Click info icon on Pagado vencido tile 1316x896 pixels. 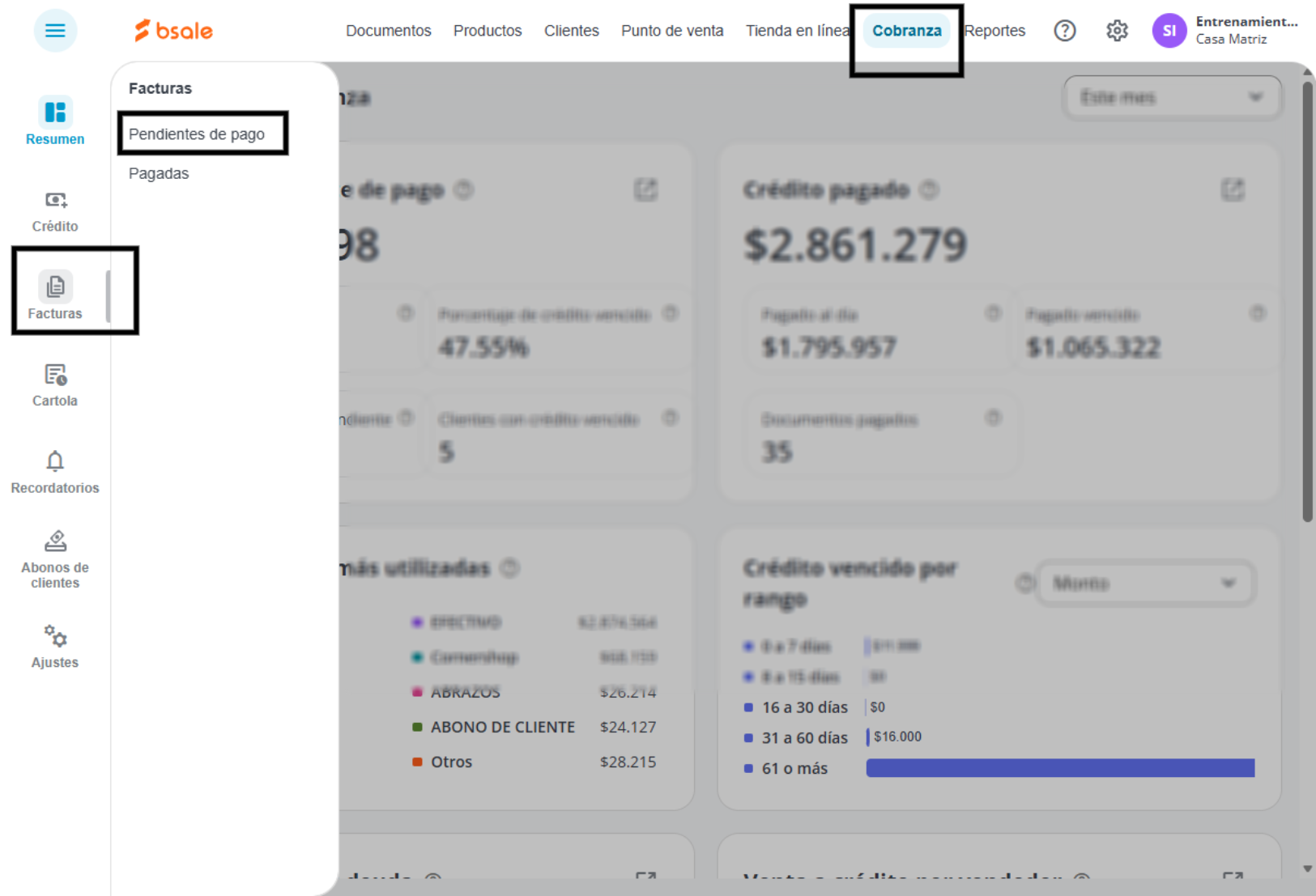tap(1257, 313)
